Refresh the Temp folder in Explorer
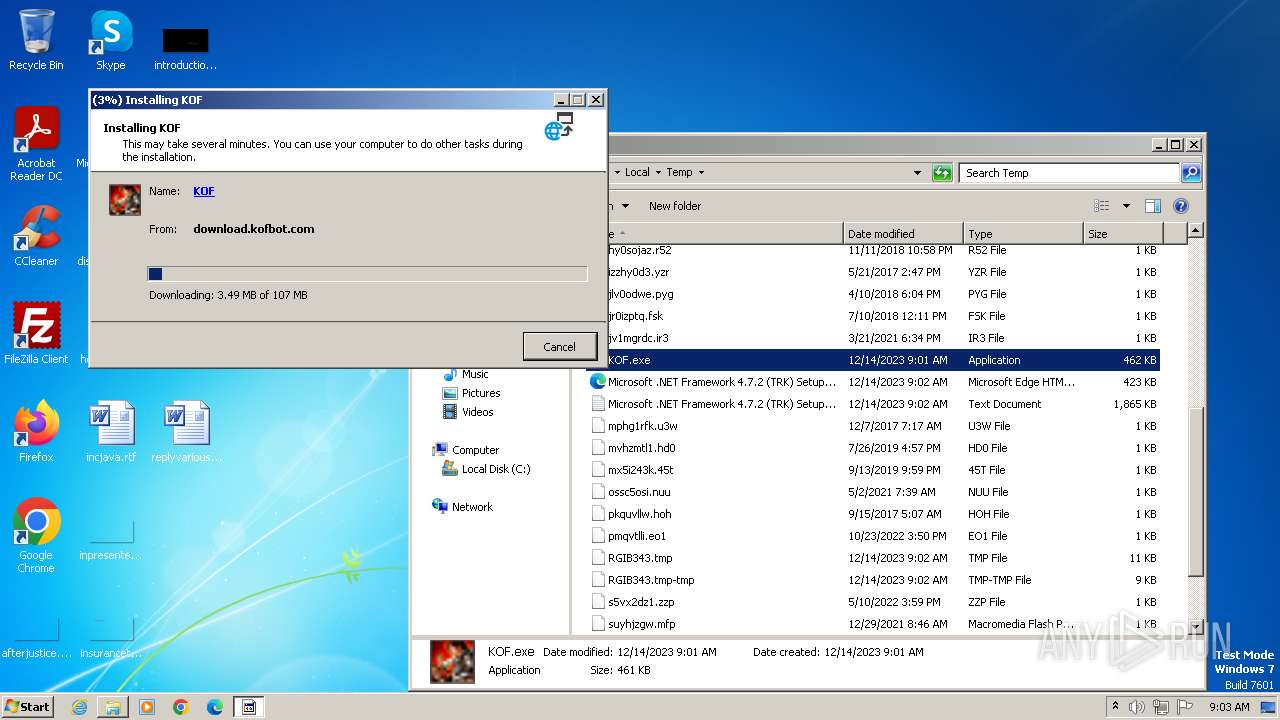The height and width of the screenshot is (720, 1280). point(942,173)
